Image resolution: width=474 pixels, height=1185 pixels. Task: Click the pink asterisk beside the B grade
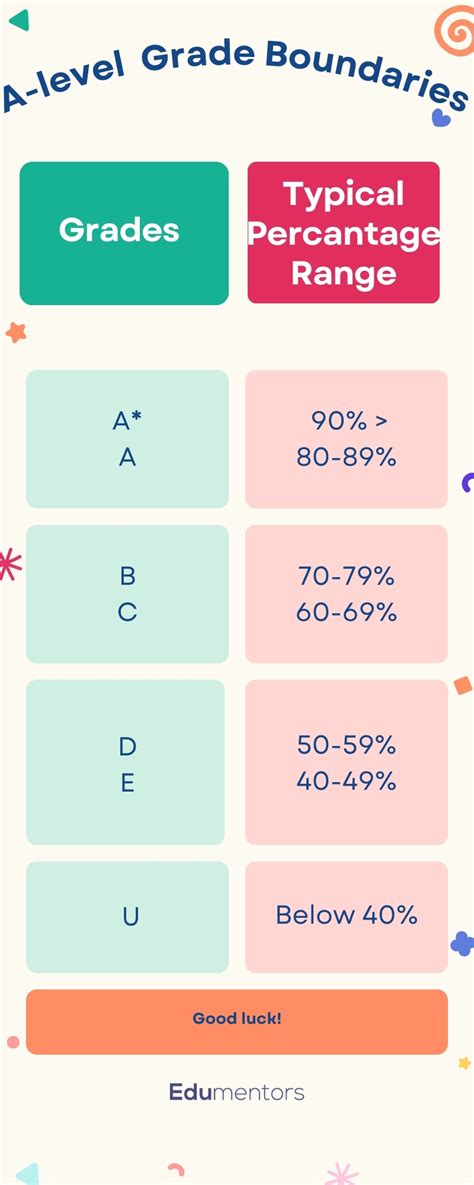pos(9,565)
